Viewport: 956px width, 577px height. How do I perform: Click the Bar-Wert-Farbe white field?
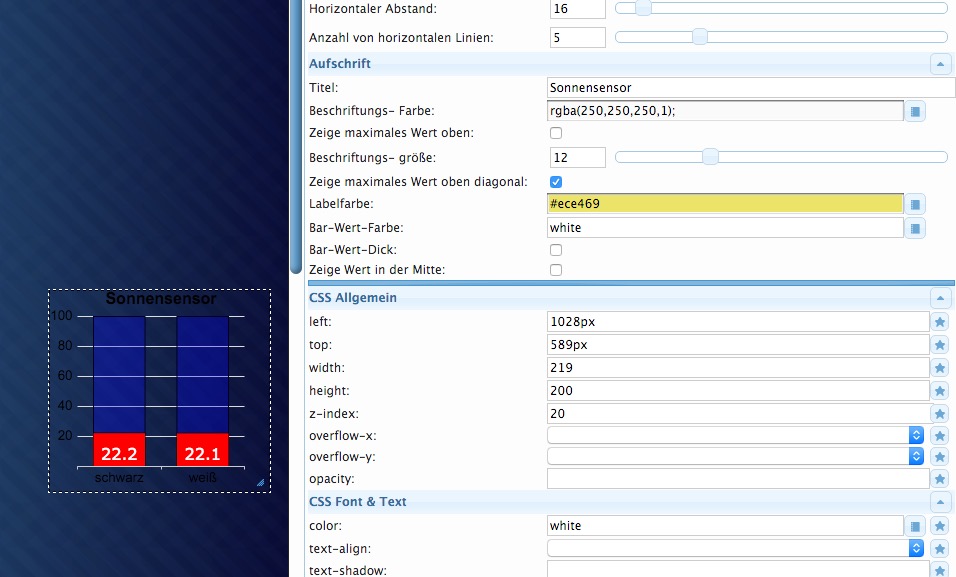725,228
